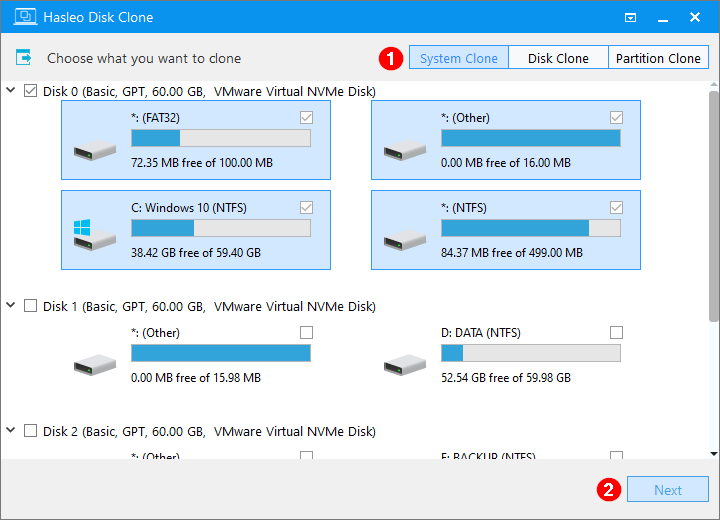Select the '38.42 GB free of 59.40 GB' text
Screen dimensions: 720x520
coord(196,253)
